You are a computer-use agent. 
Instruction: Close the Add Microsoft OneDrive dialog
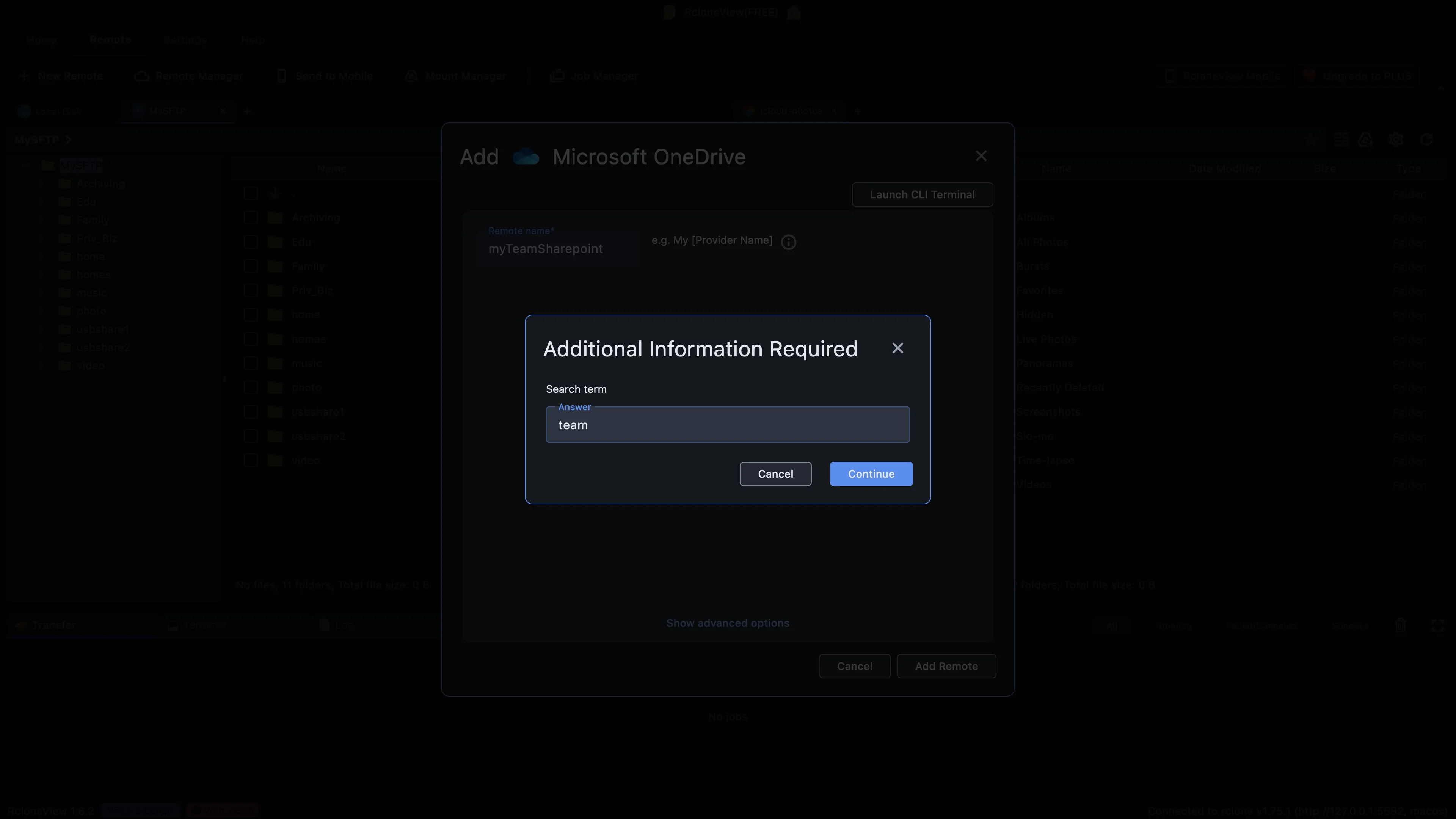(x=981, y=156)
